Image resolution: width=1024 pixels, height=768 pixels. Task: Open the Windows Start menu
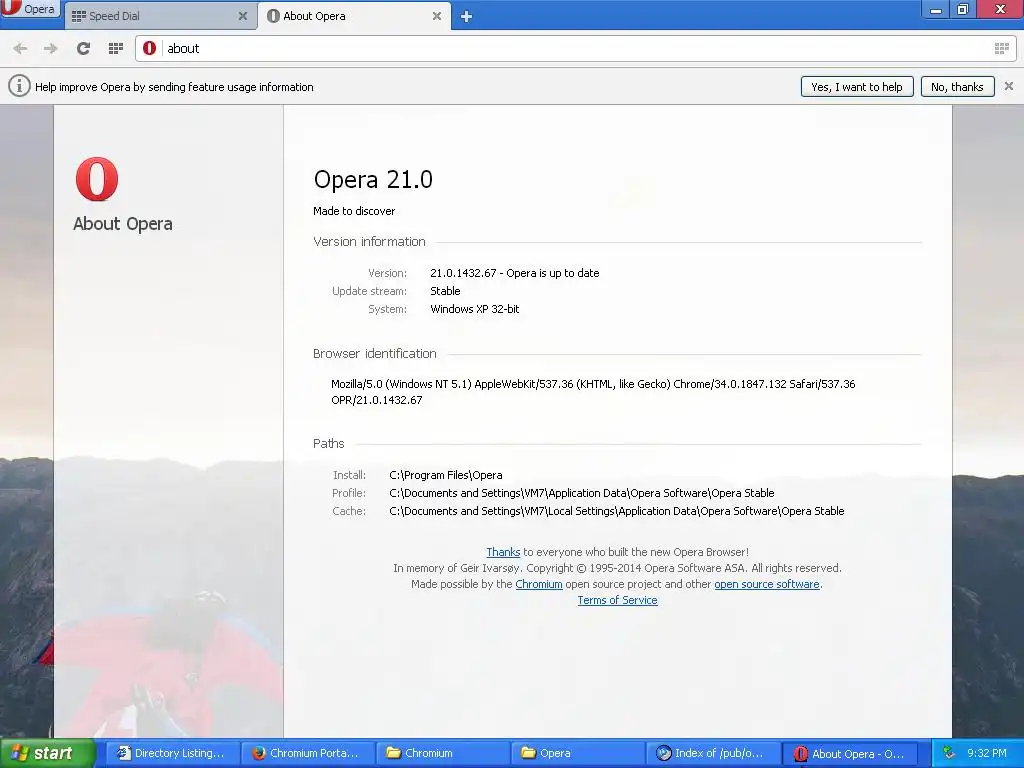pyautogui.click(x=48, y=753)
